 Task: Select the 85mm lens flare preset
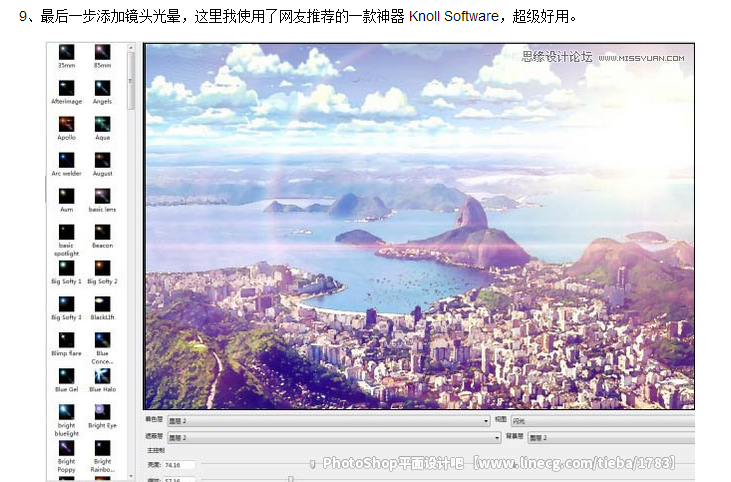(102, 56)
